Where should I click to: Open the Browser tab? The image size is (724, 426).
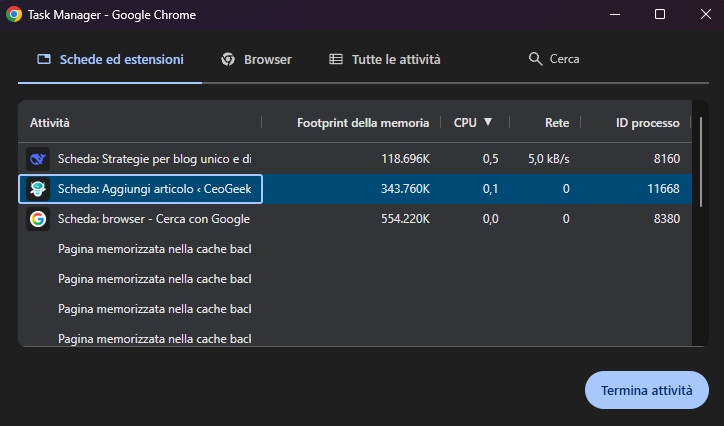click(256, 59)
